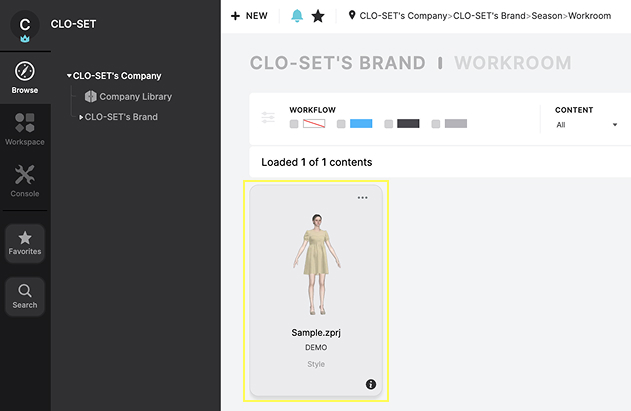Open the Browse compass icon
The image size is (631, 411).
pyautogui.click(x=25, y=71)
